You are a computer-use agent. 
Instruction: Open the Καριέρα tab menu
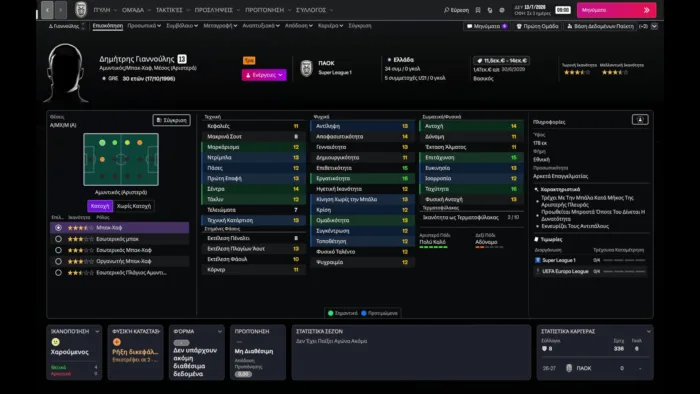pos(330,26)
